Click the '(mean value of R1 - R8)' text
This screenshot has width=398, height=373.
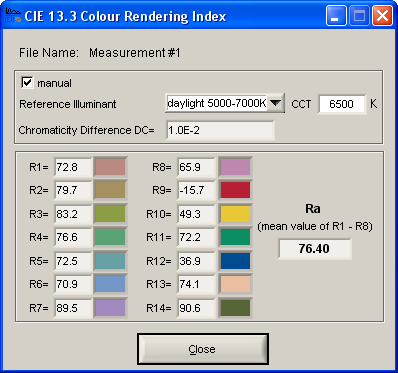click(315, 226)
